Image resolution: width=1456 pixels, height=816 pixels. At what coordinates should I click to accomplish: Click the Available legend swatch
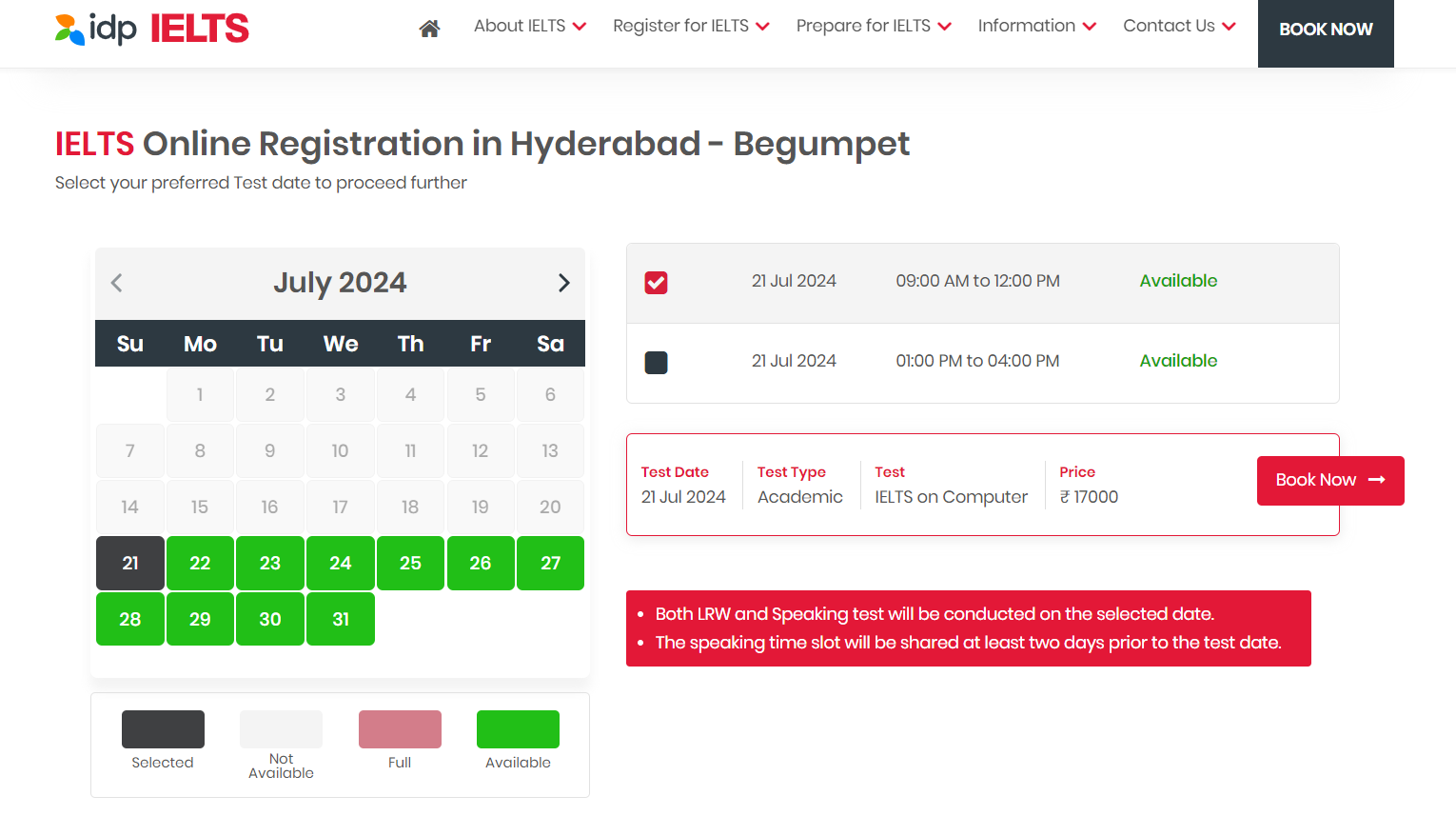pyautogui.click(x=518, y=729)
